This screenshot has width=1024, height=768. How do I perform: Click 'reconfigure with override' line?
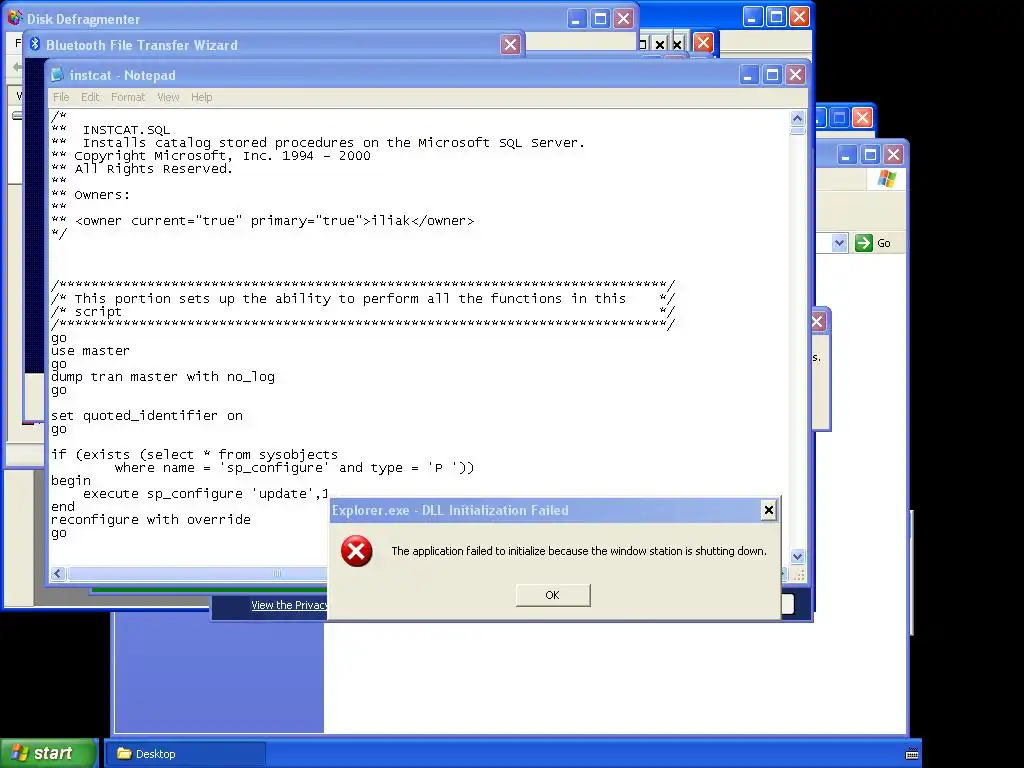pos(151,520)
